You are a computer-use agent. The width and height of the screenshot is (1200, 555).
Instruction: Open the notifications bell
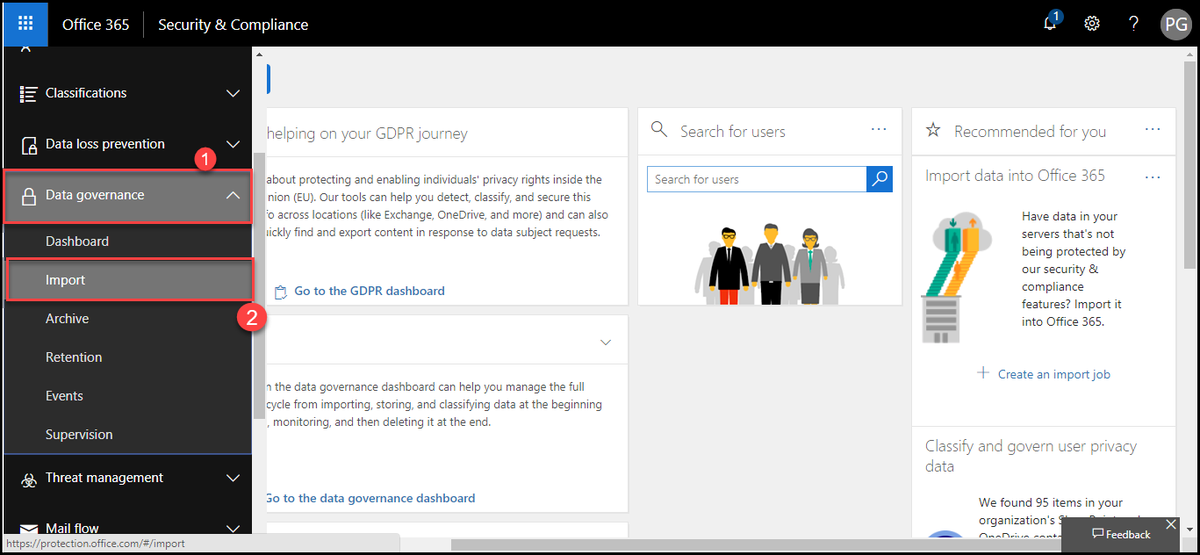pyautogui.click(x=1050, y=24)
